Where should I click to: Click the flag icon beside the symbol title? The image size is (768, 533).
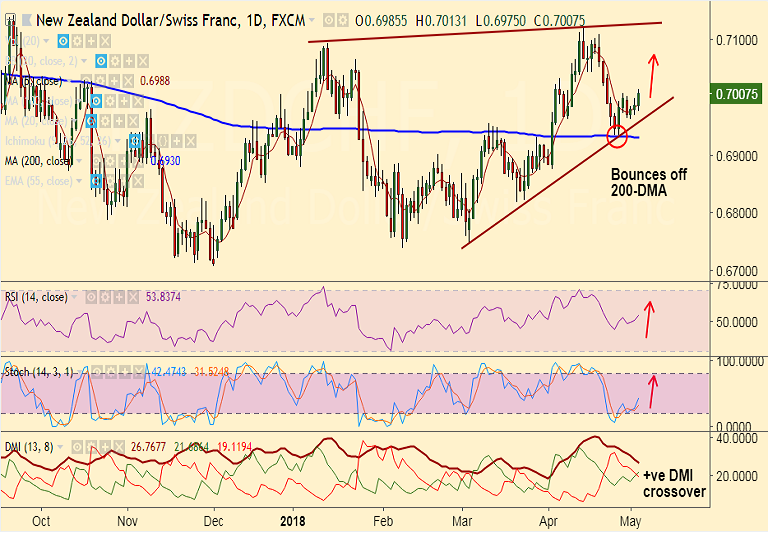click(27, 20)
